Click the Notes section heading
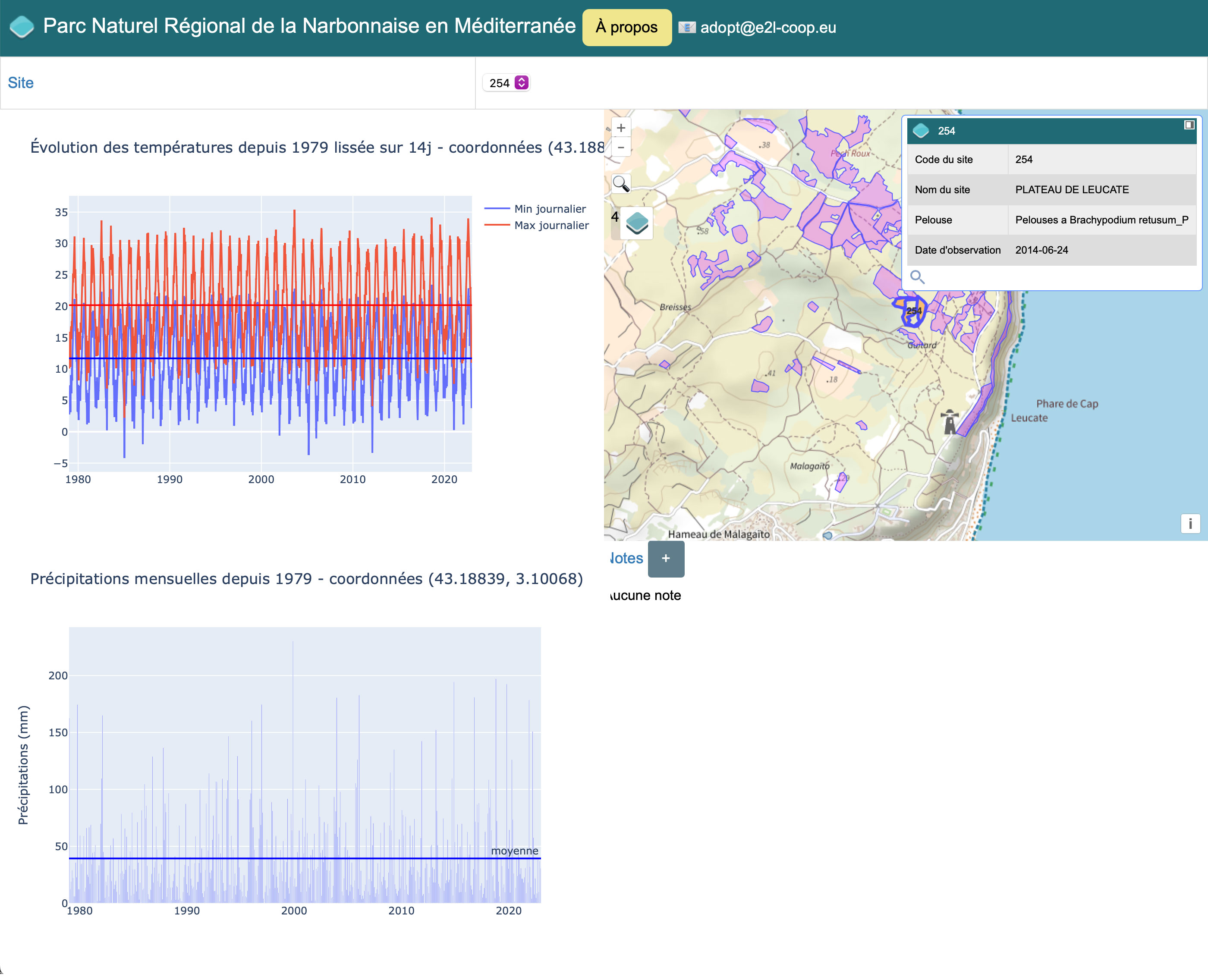1208x980 pixels. point(626,558)
